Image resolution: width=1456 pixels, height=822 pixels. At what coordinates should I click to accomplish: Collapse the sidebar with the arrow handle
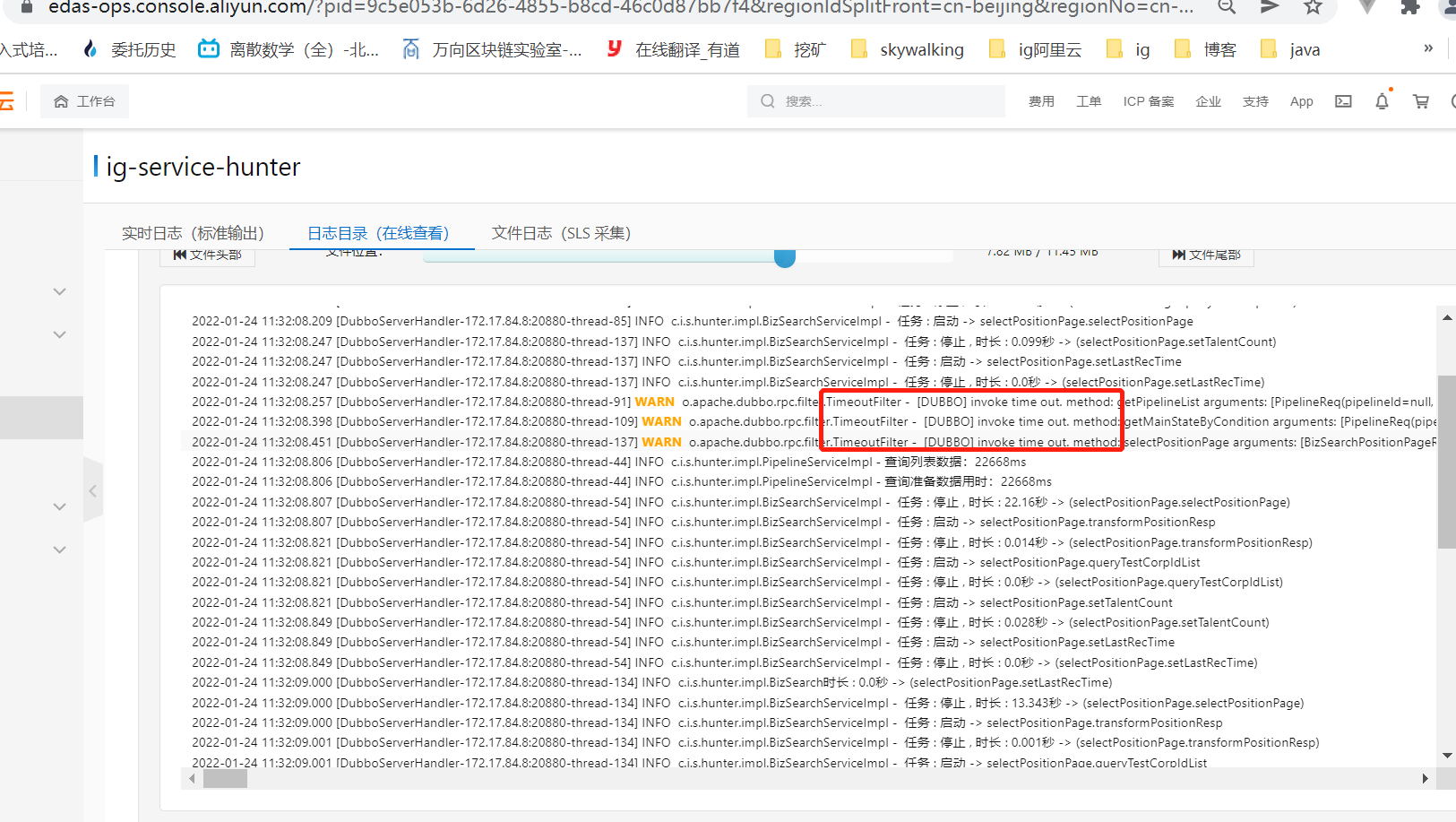point(92,490)
